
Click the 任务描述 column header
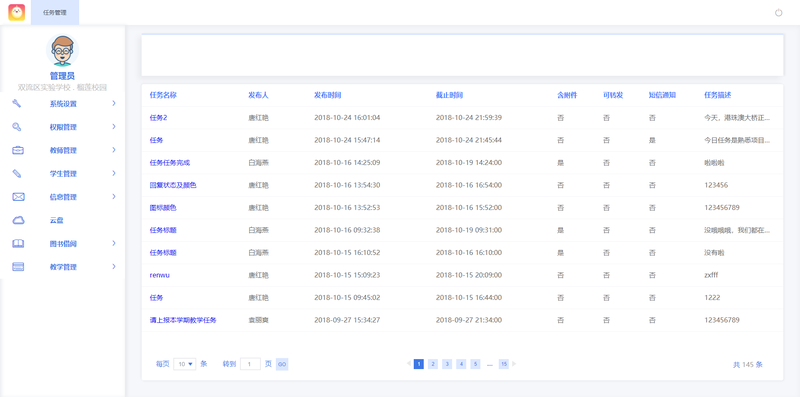tap(718, 95)
